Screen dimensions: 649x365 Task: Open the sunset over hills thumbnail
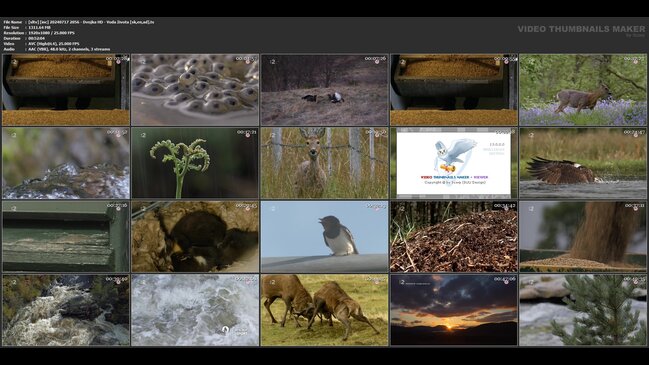(454, 310)
